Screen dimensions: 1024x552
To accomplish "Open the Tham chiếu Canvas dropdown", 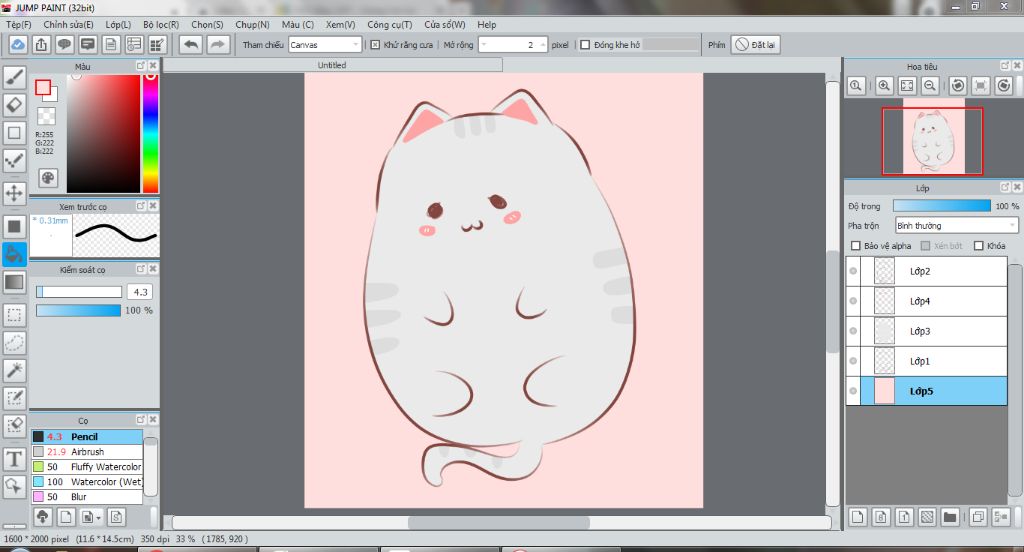I will (x=325, y=44).
